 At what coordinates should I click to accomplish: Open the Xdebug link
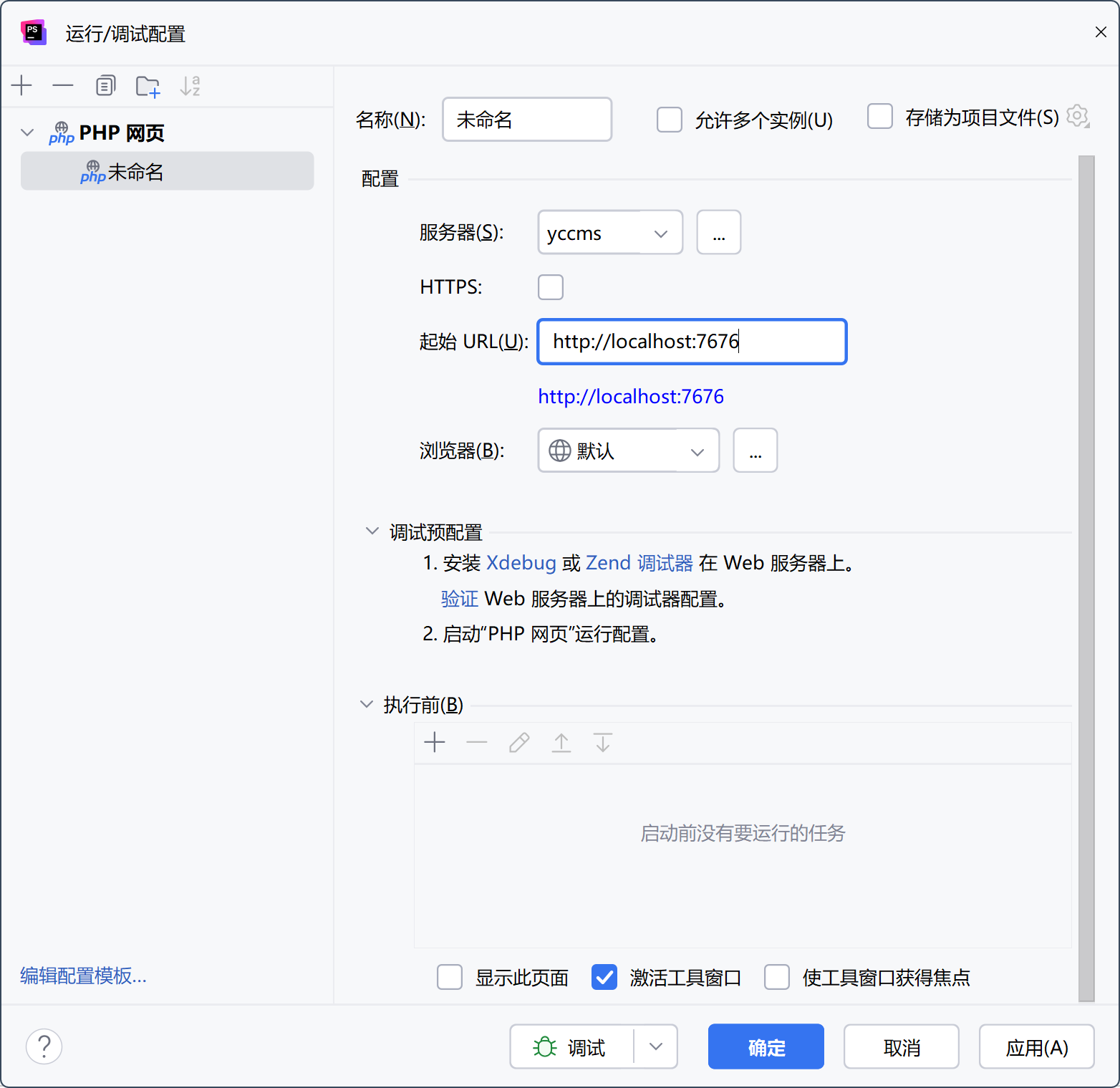pos(521,563)
